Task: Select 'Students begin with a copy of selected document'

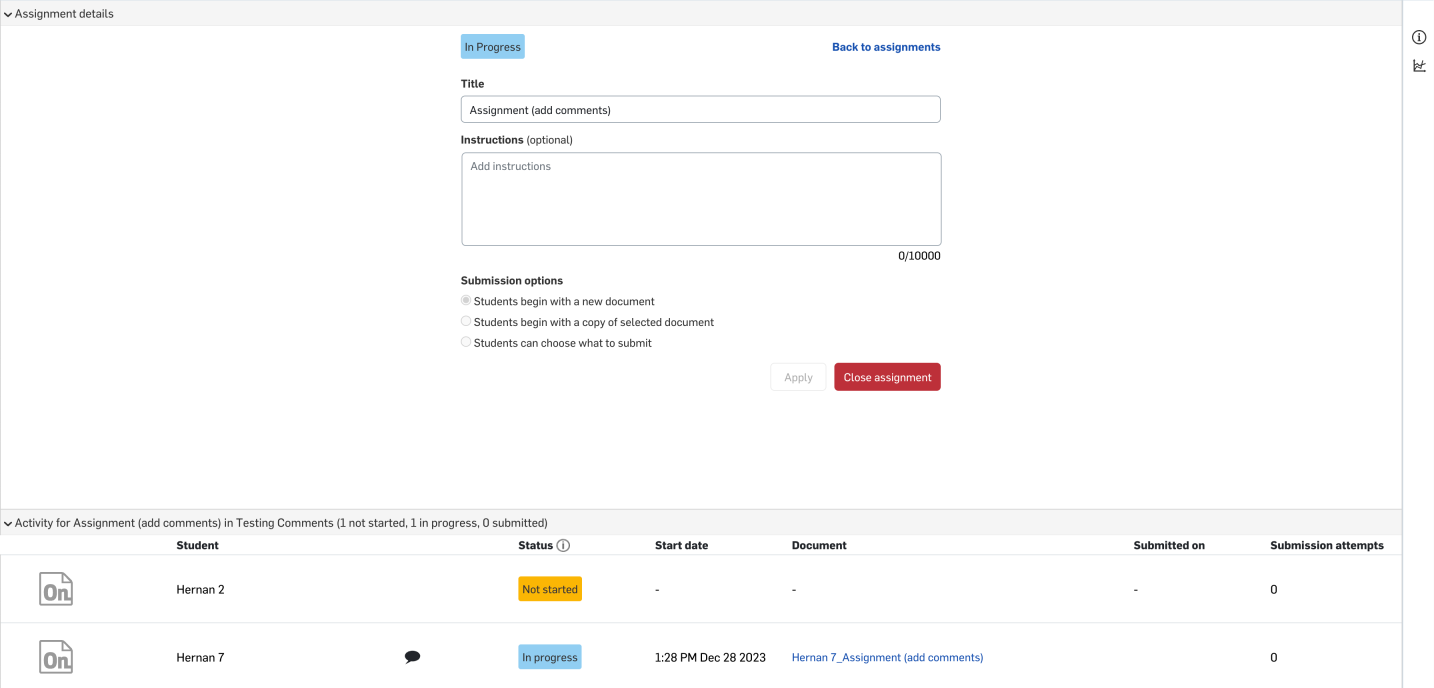Action: (x=466, y=322)
